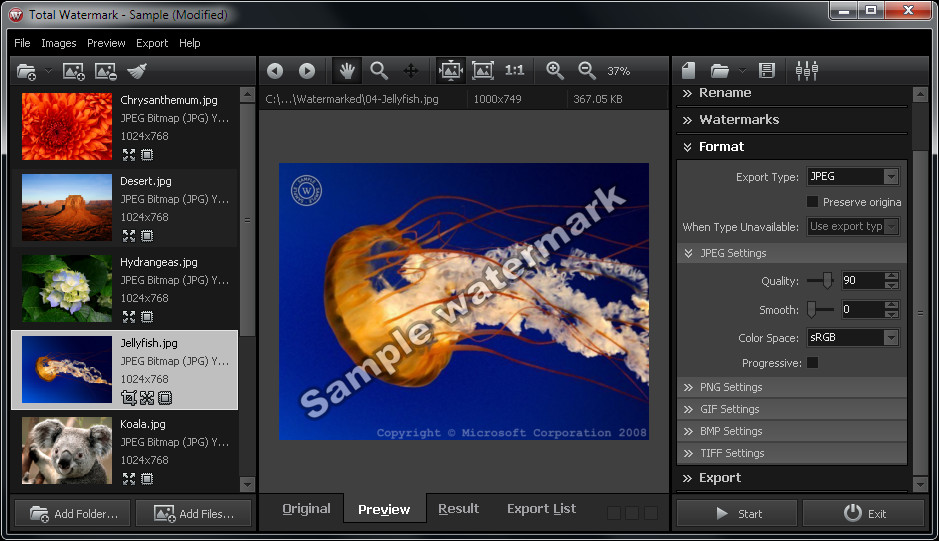
Task: Click the Add Folder button
Action: [72, 513]
